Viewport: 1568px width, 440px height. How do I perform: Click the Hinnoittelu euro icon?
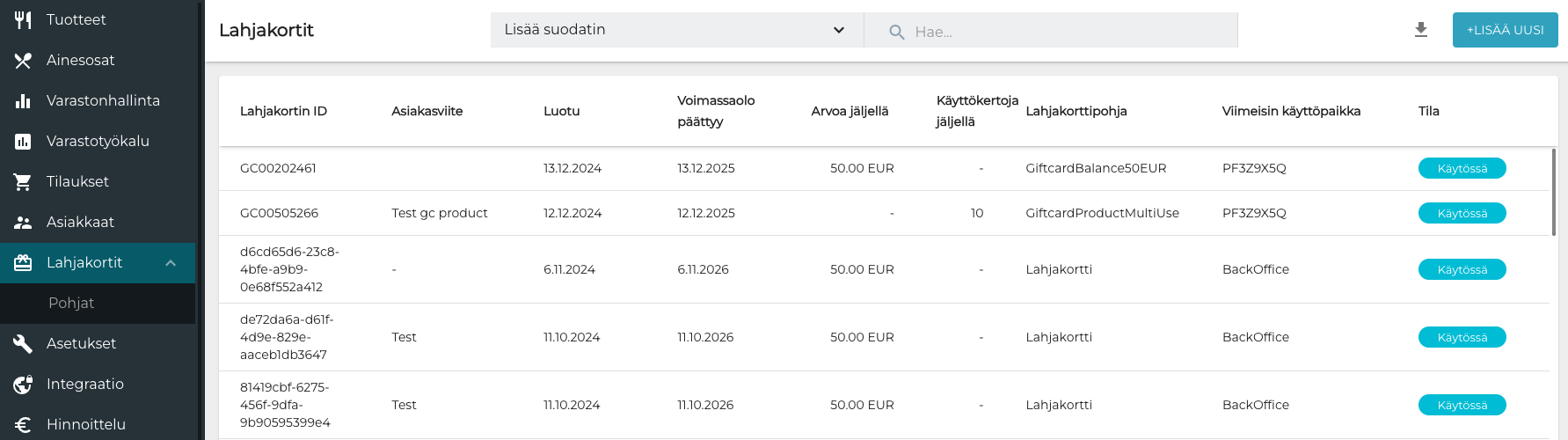[x=23, y=424]
